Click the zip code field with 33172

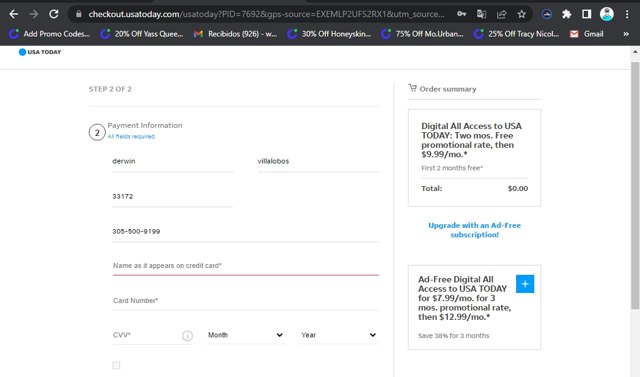(x=173, y=197)
